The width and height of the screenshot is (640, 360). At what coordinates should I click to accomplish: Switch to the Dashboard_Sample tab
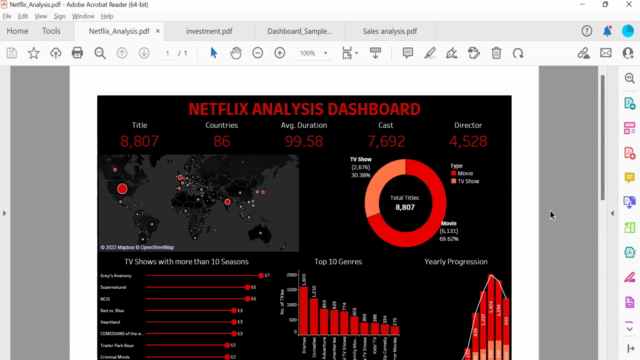coord(299,31)
